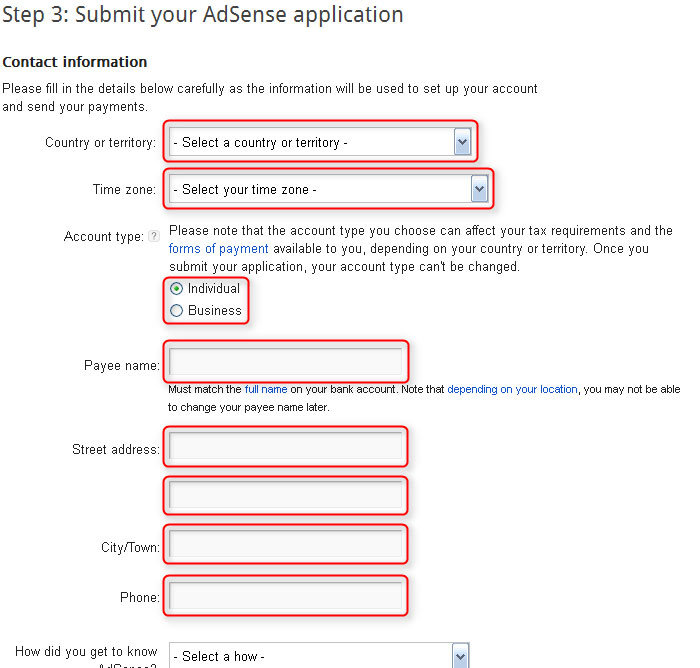Click the 'Time zone:' label
The image size is (700, 668).
tap(124, 189)
